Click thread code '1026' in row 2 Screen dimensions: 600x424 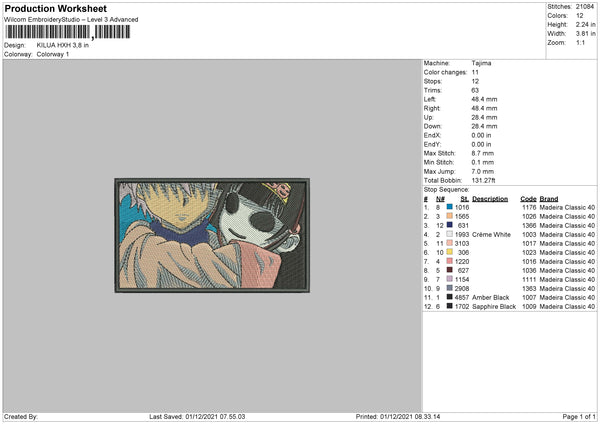529,217
